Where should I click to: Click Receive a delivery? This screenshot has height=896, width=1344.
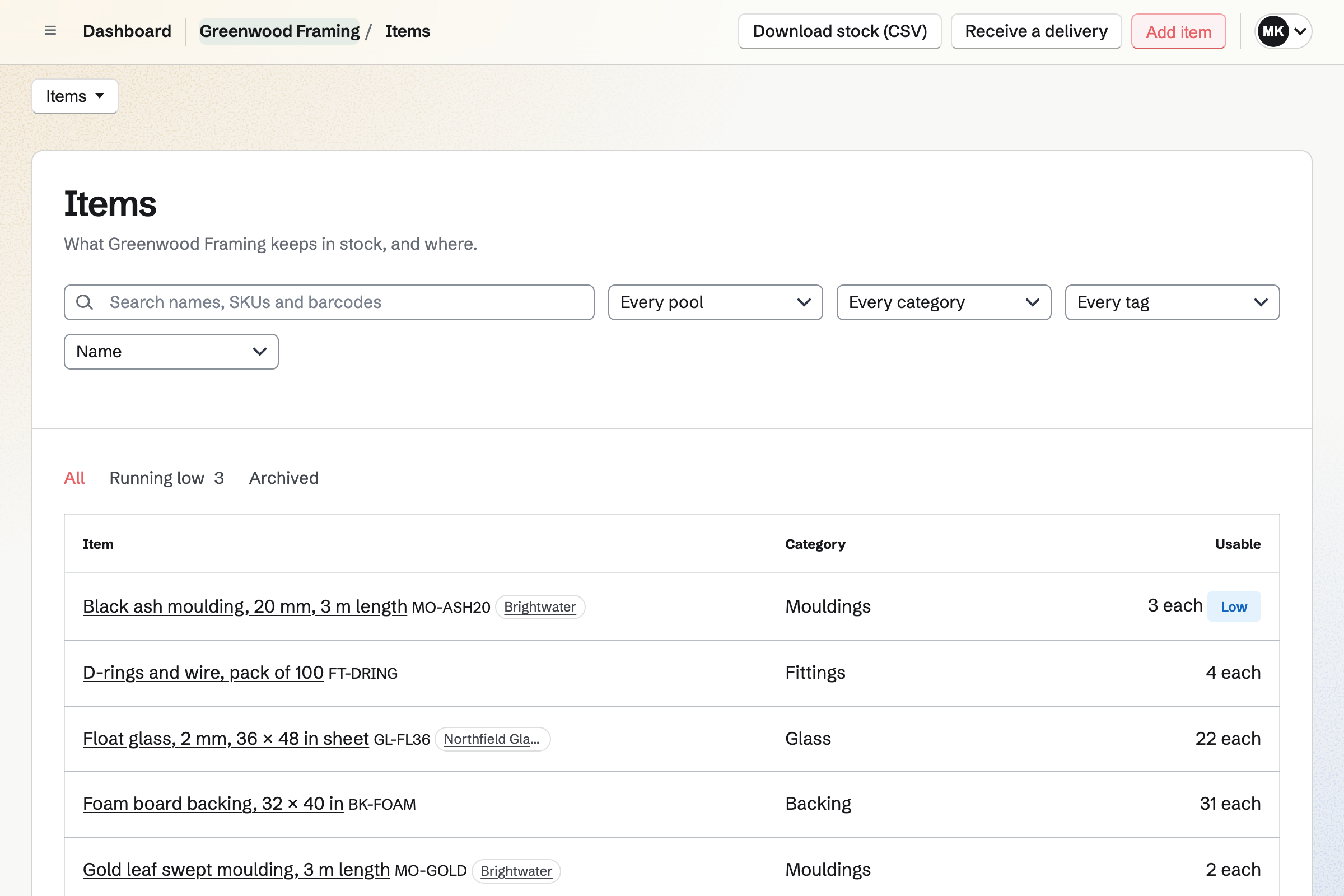click(x=1036, y=31)
